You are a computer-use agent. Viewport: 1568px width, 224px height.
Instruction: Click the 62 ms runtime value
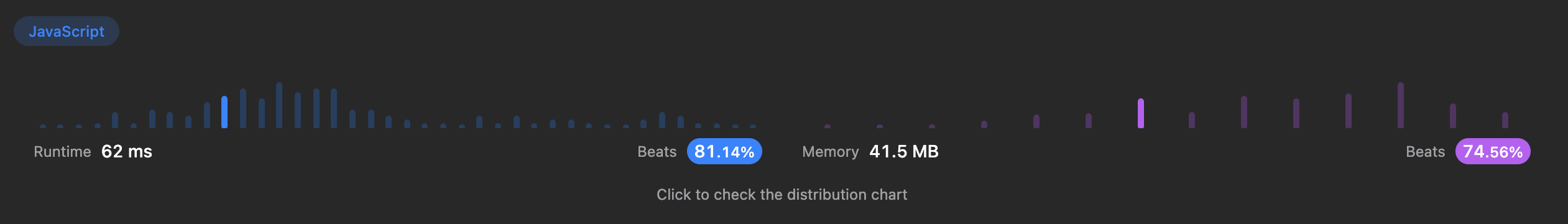pyautogui.click(x=127, y=151)
